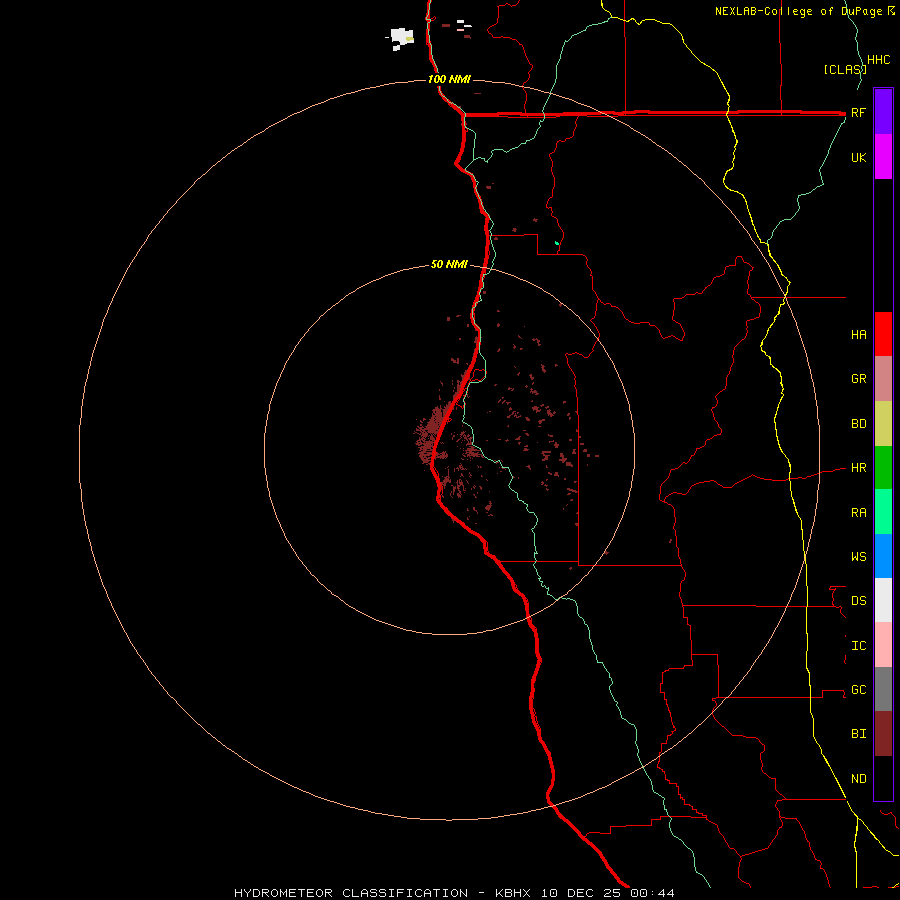Click the '50 NMI' range ring label

pyautogui.click(x=449, y=264)
